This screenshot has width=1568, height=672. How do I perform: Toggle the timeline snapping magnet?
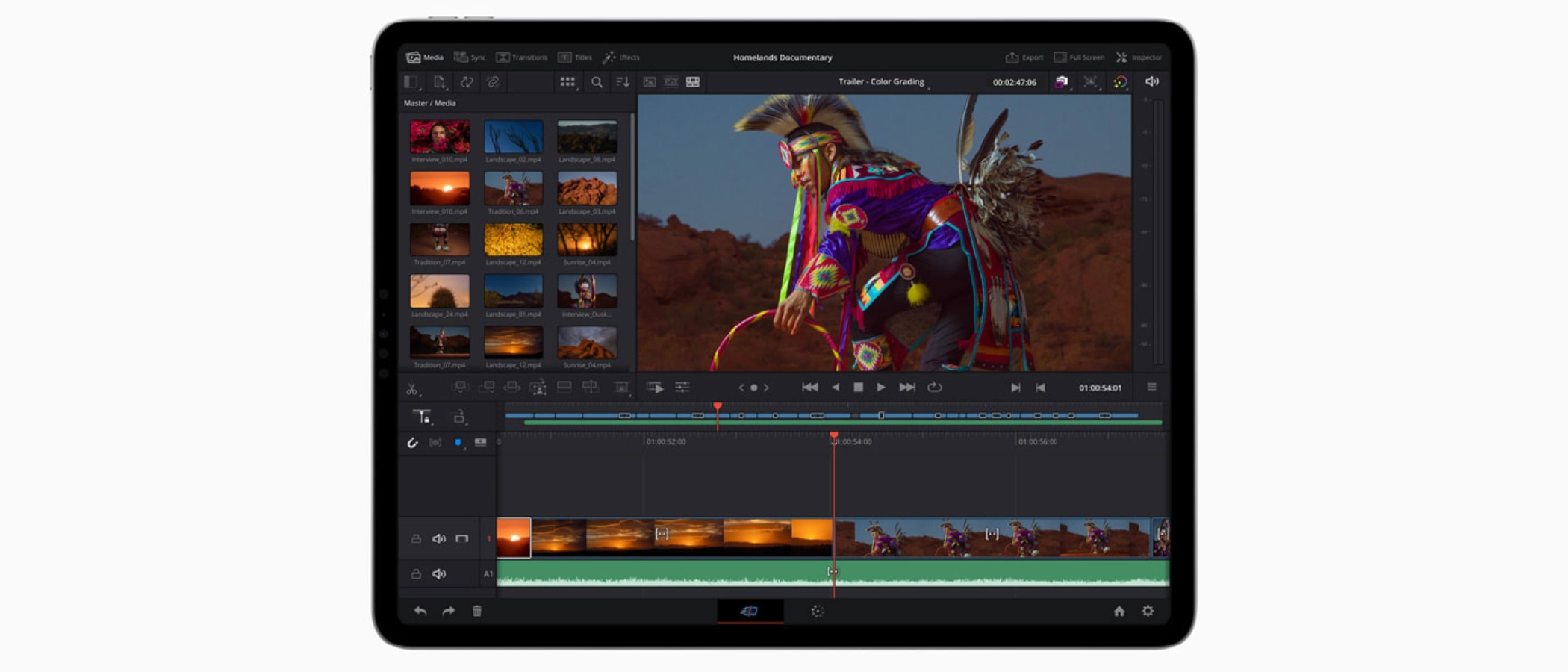pos(412,443)
